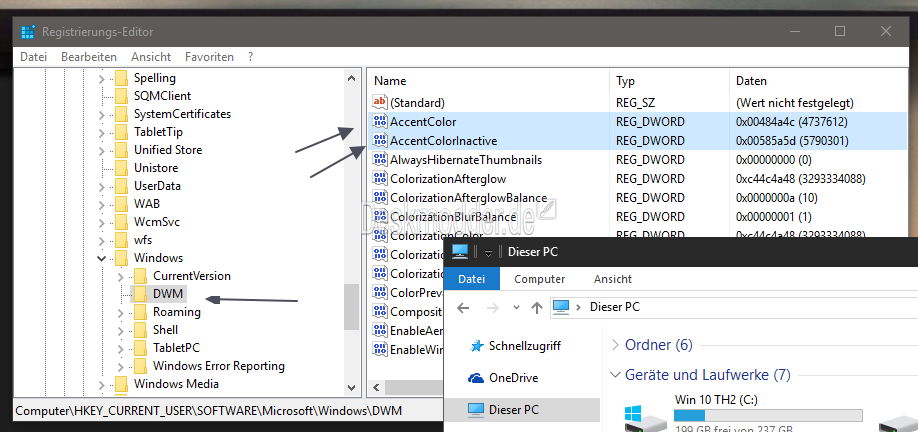The height and width of the screenshot is (432, 918).
Task: Click the ColorizationAfterglow DWORD icon
Action: (380, 179)
